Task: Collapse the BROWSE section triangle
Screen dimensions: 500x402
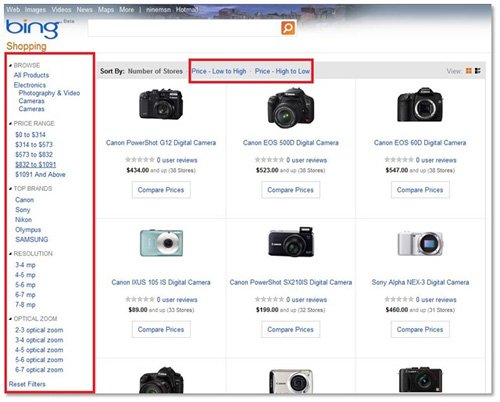Action: (x=10, y=65)
